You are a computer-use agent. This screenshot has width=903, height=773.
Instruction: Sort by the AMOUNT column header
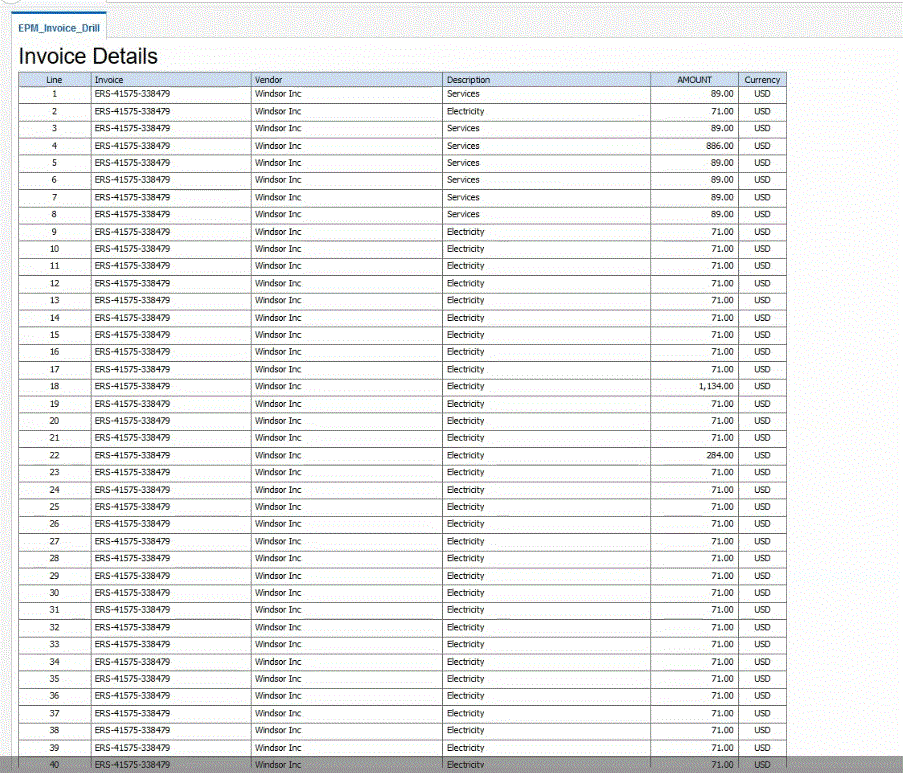[693, 79]
